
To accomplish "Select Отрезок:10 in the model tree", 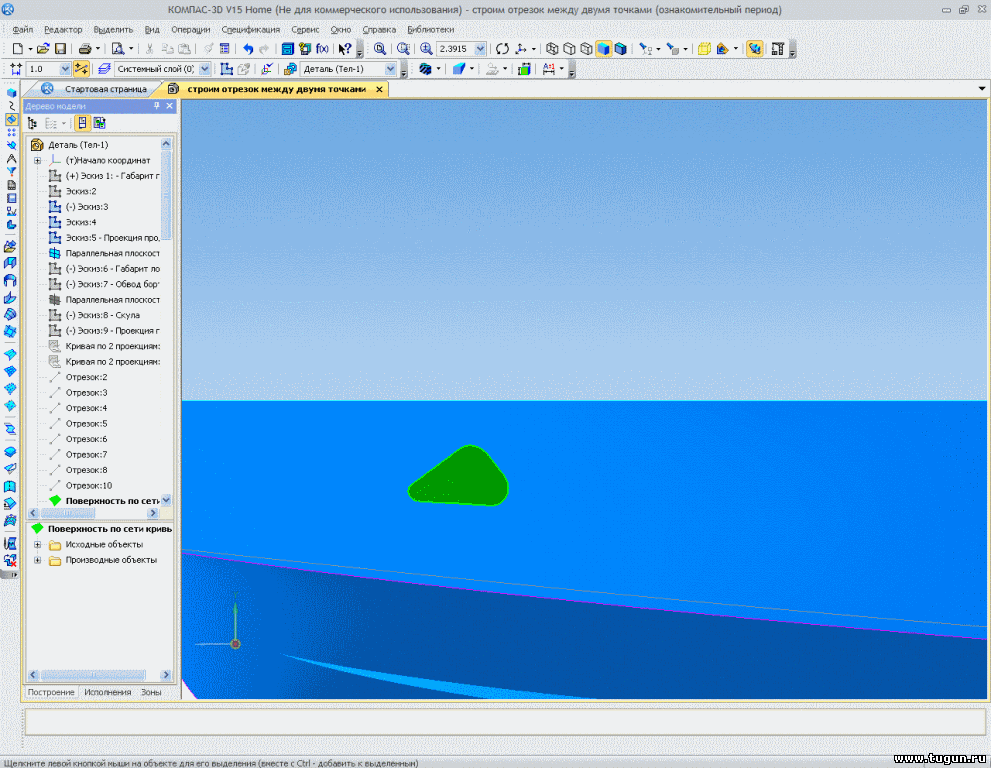I will [89, 485].
